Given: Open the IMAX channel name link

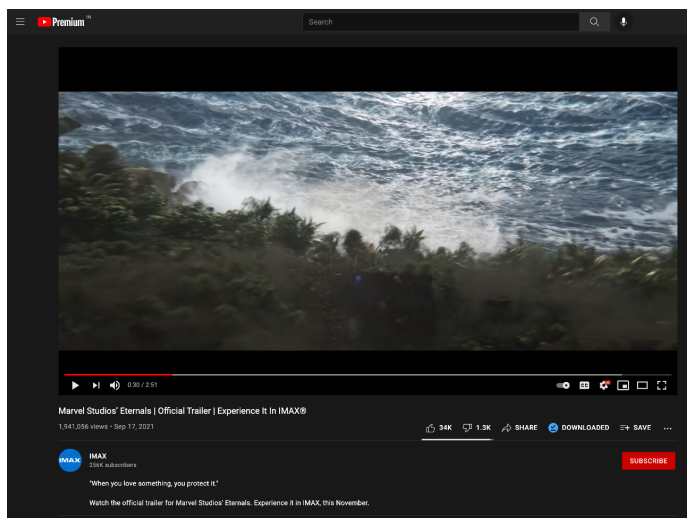Looking at the screenshot, I should pos(98,456).
